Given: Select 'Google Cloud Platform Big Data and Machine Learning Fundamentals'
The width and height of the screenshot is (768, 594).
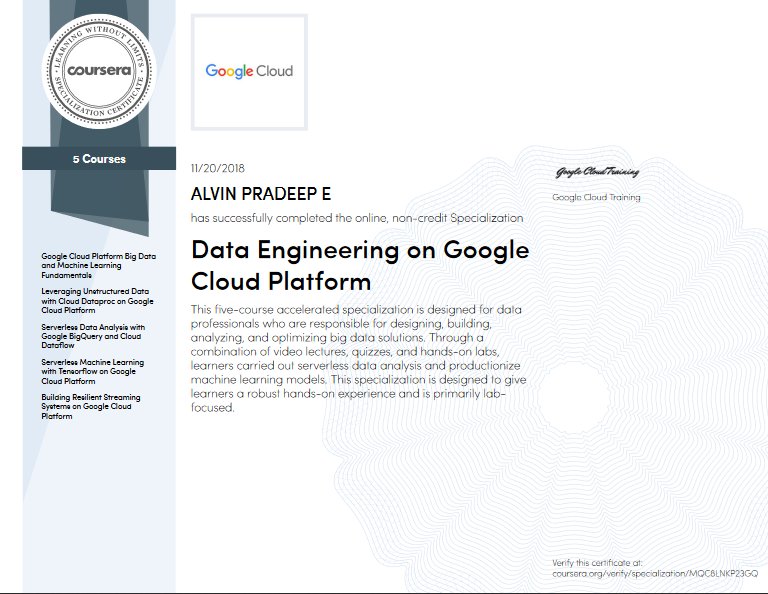Looking at the screenshot, I should [x=98, y=265].
